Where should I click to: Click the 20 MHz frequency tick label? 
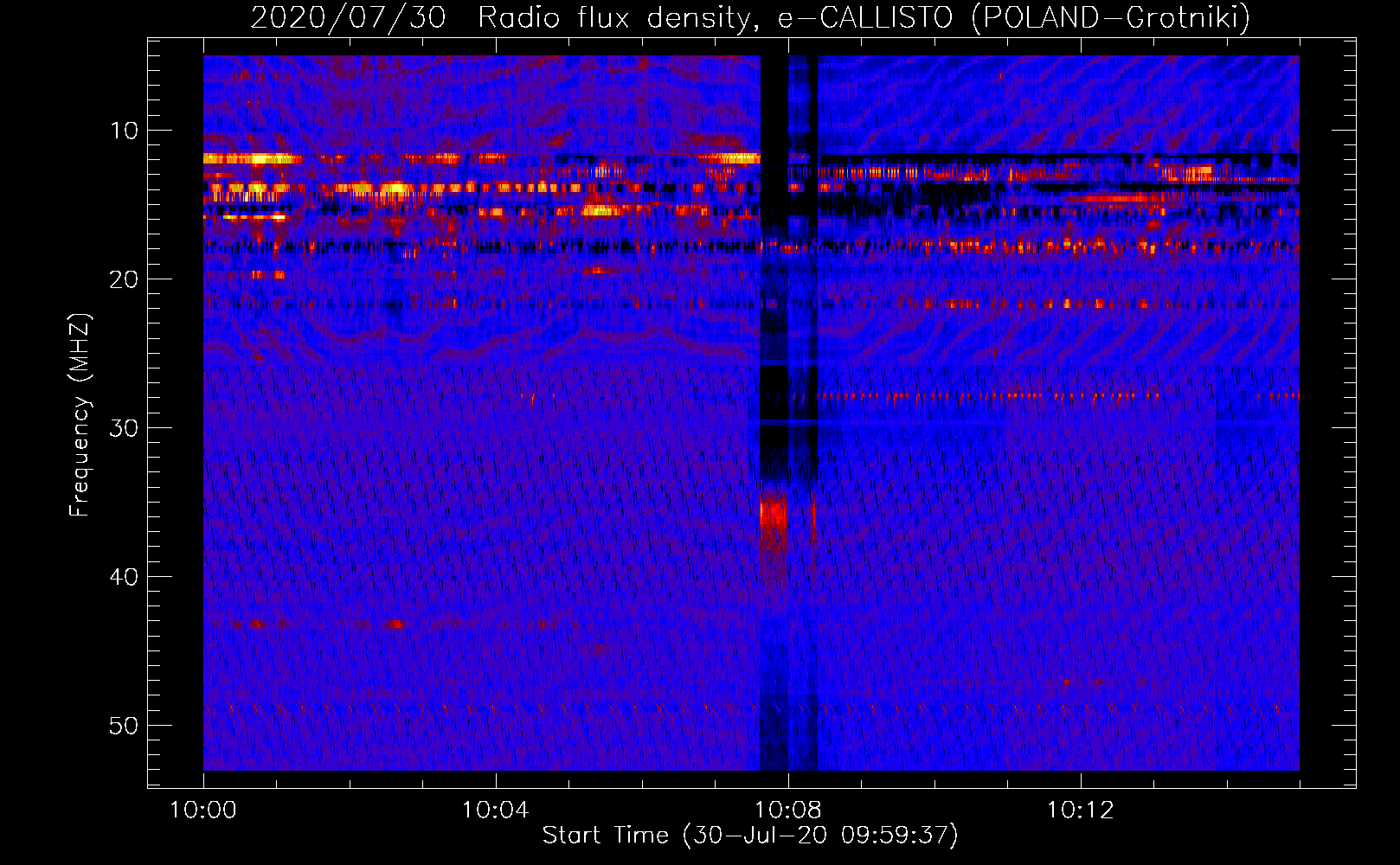[x=125, y=279]
